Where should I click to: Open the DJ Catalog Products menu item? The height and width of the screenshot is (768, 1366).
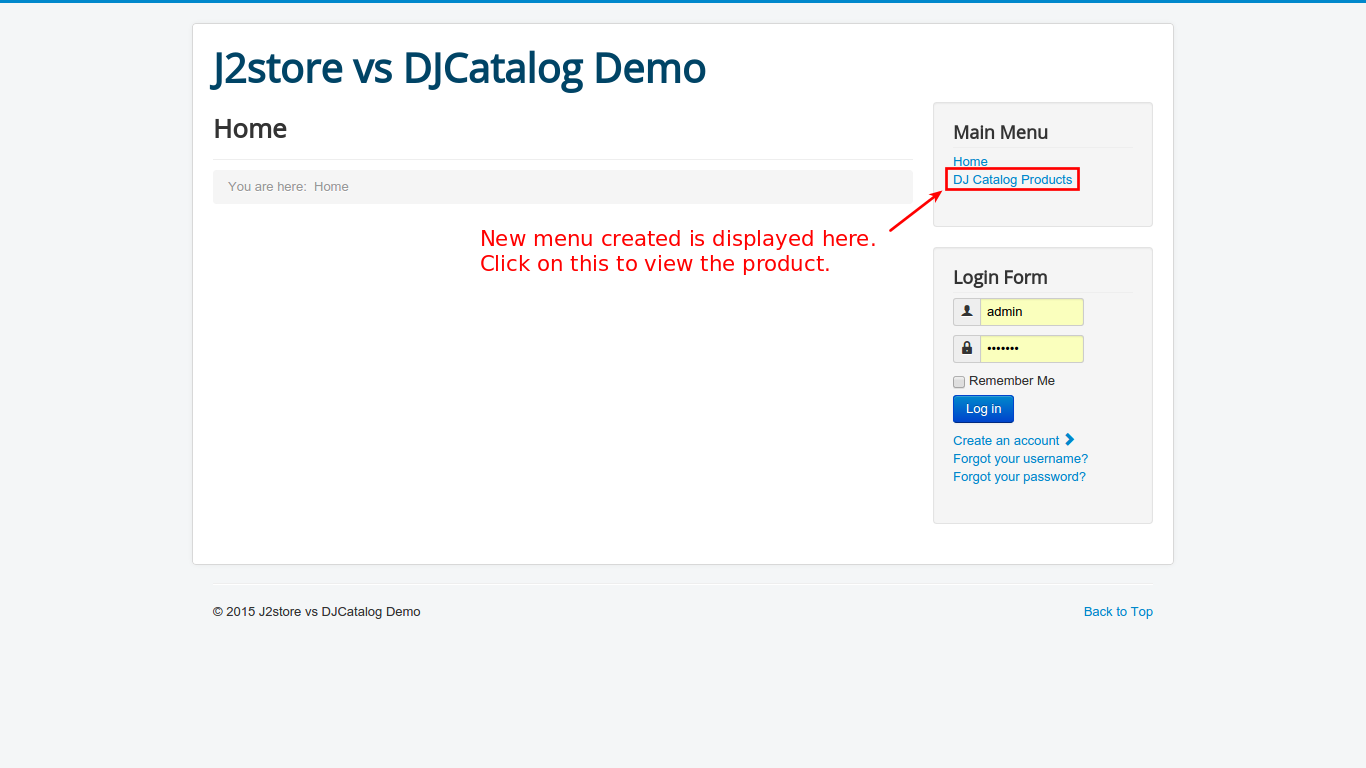(1012, 180)
